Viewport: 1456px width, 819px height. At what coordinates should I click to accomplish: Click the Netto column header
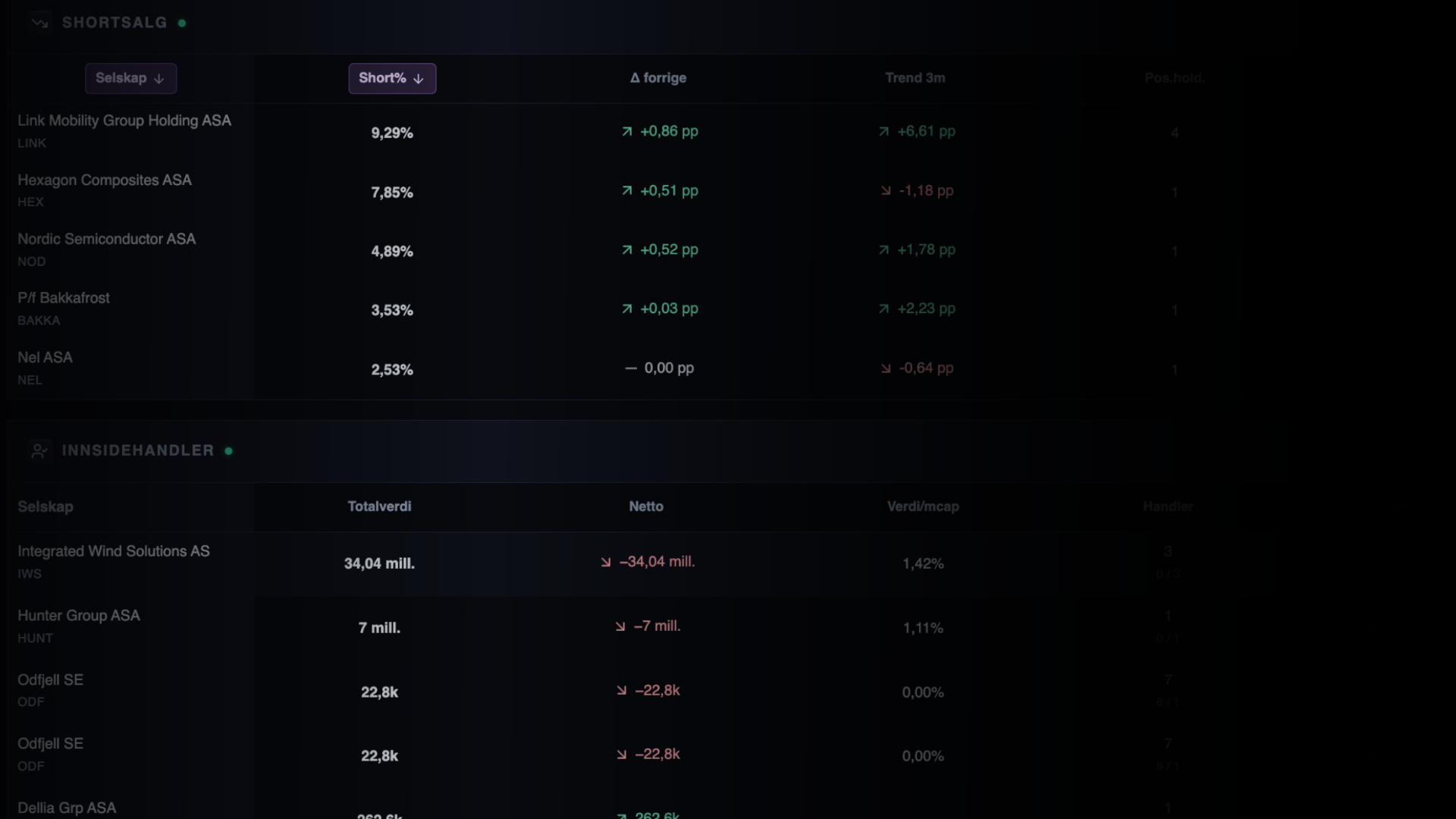[646, 506]
